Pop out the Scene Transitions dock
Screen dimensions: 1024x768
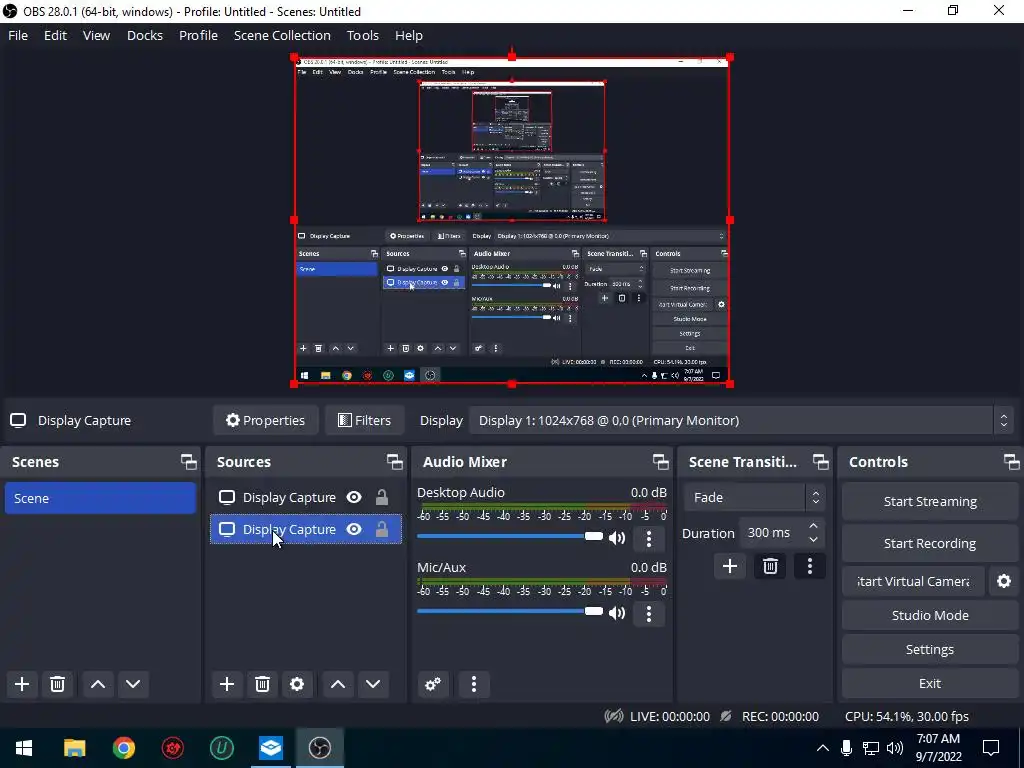(x=820, y=462)
